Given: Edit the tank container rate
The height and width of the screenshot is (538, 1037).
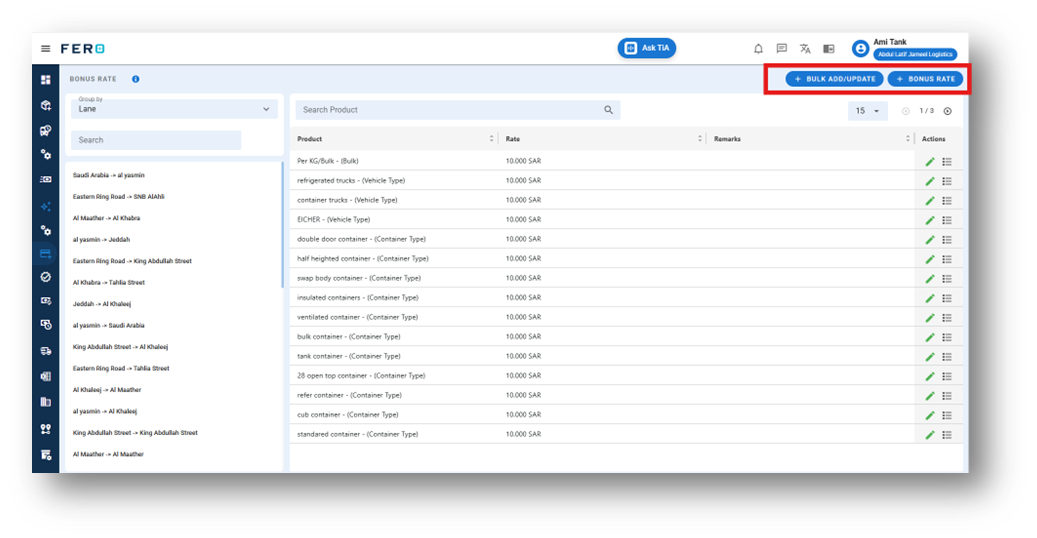Looking at the screenshot, I should [x=930, y=357].
